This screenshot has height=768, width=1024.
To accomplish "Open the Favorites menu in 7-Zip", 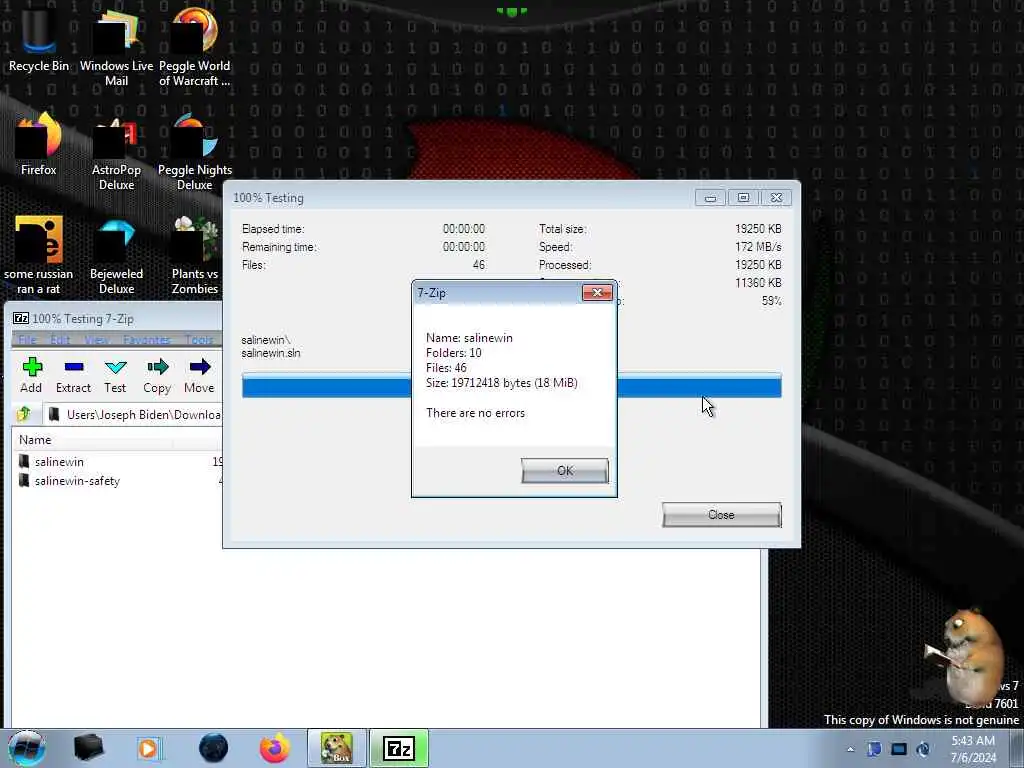I will point(146,340).
